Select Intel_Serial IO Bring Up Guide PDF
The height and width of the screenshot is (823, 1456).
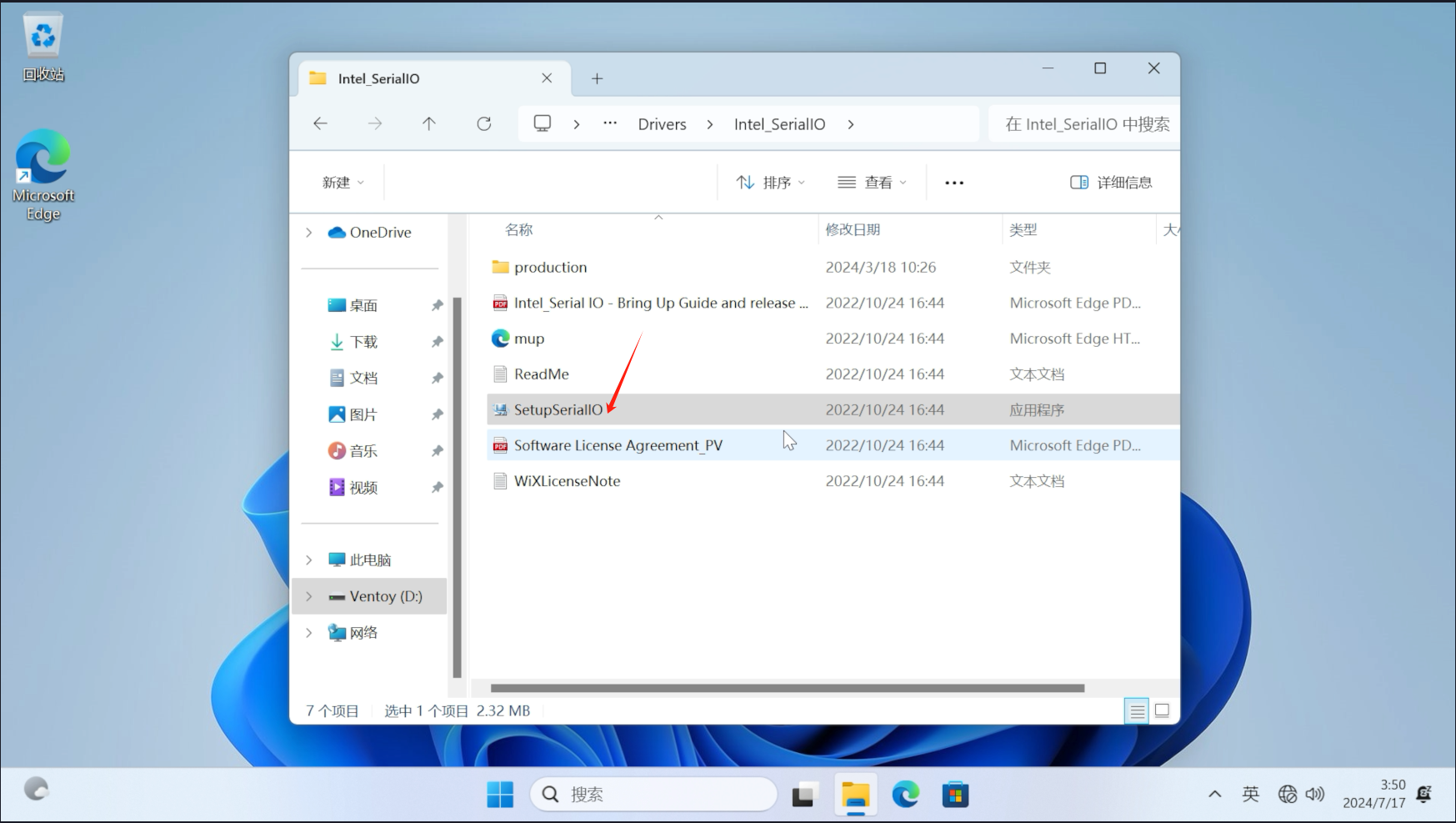point(833,304)
